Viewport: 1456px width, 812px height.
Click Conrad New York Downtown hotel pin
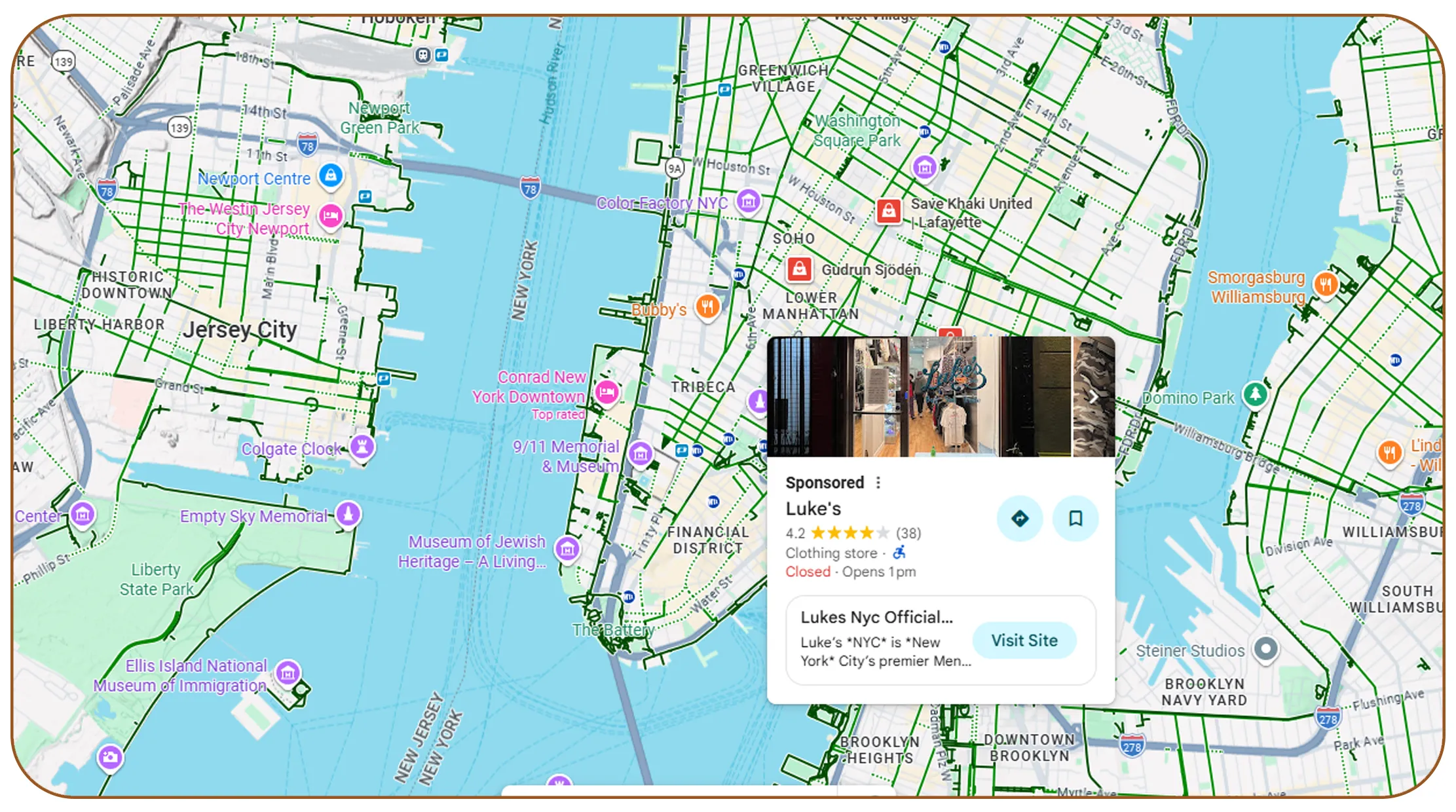(x=607, y=392)
